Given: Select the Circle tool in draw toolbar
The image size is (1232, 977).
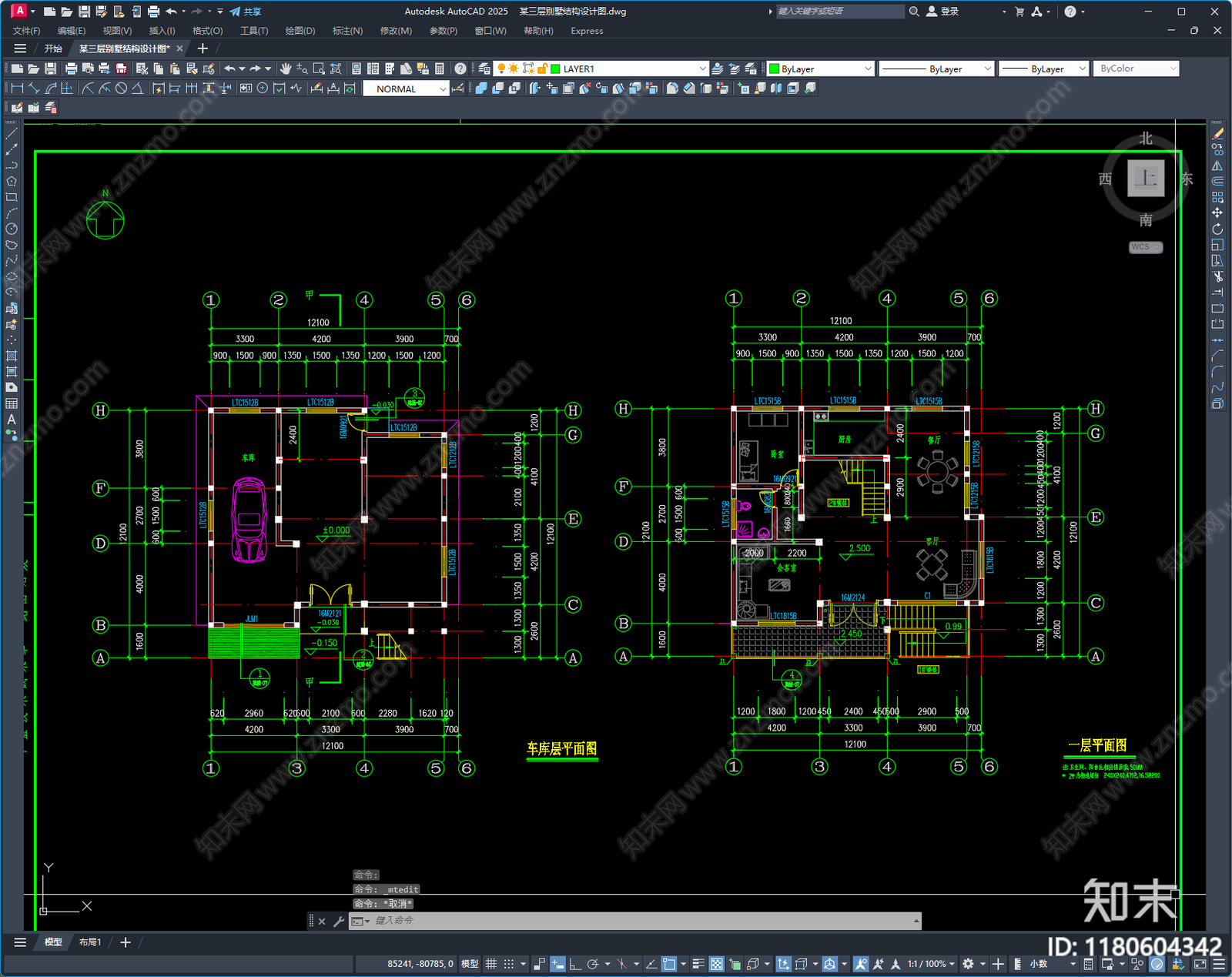Looking at the screenshot, I should pos(12,229).
